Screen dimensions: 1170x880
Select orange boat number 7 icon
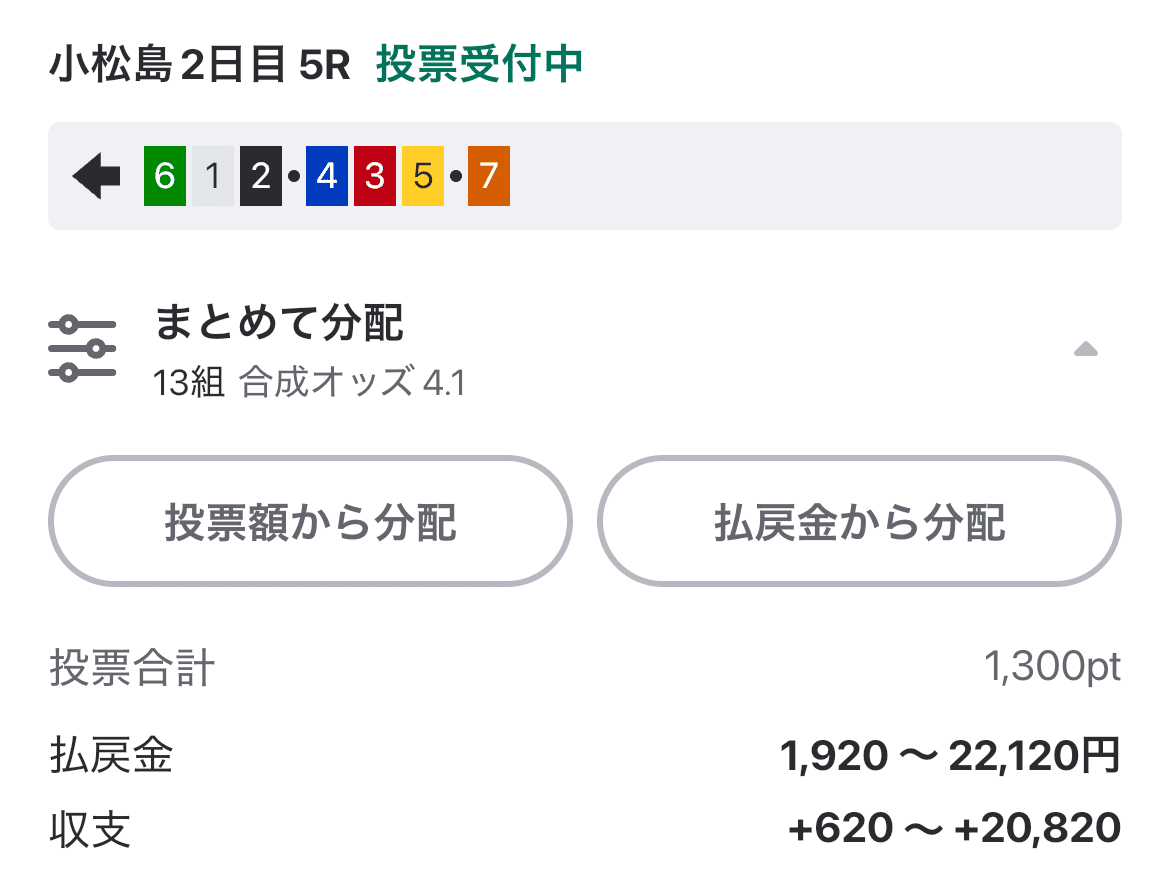(x=487, y=175)
